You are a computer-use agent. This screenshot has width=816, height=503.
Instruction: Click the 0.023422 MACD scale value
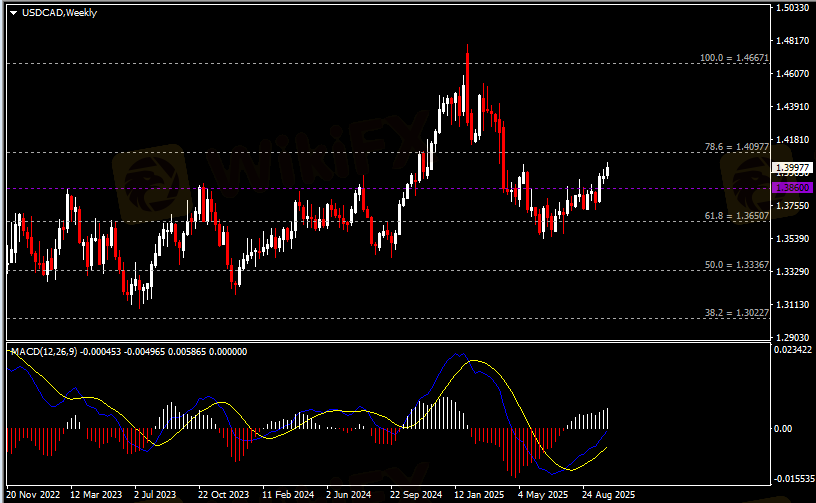tap(794, 349)
